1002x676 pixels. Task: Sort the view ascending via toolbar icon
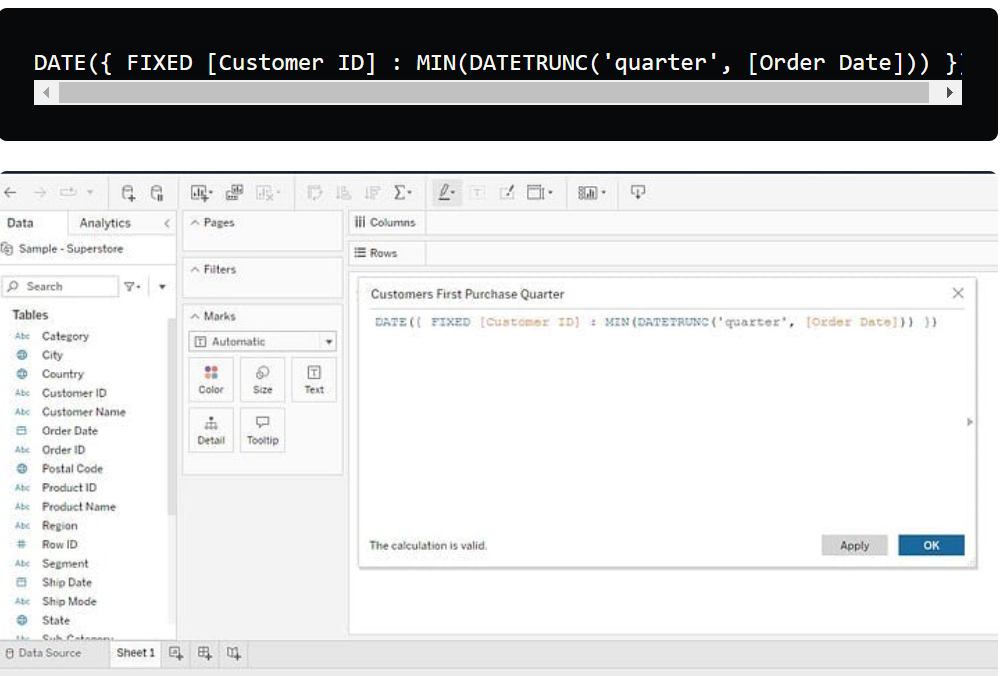343,192
